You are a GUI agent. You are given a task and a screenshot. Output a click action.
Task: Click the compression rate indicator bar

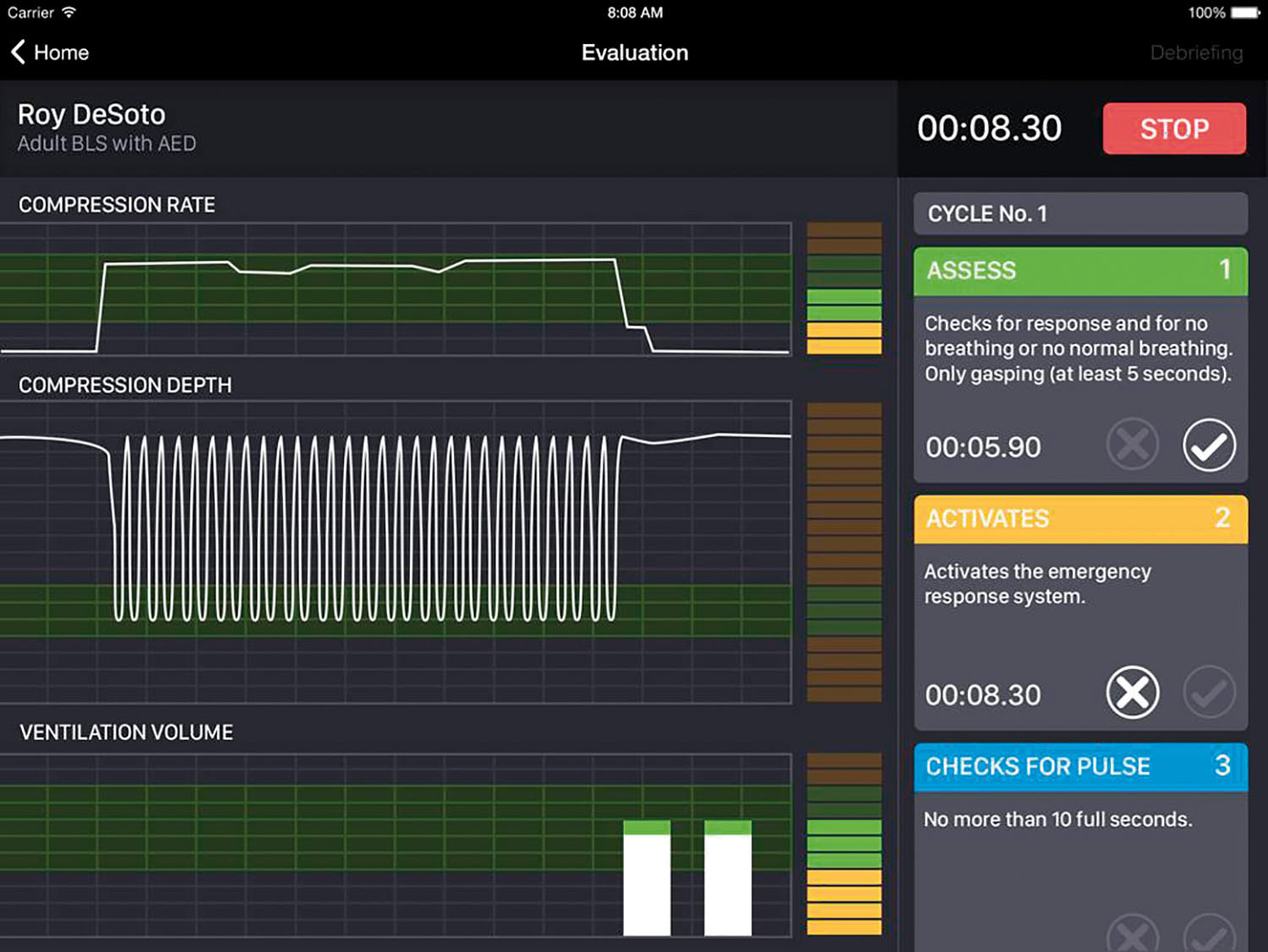coord(844,287)
